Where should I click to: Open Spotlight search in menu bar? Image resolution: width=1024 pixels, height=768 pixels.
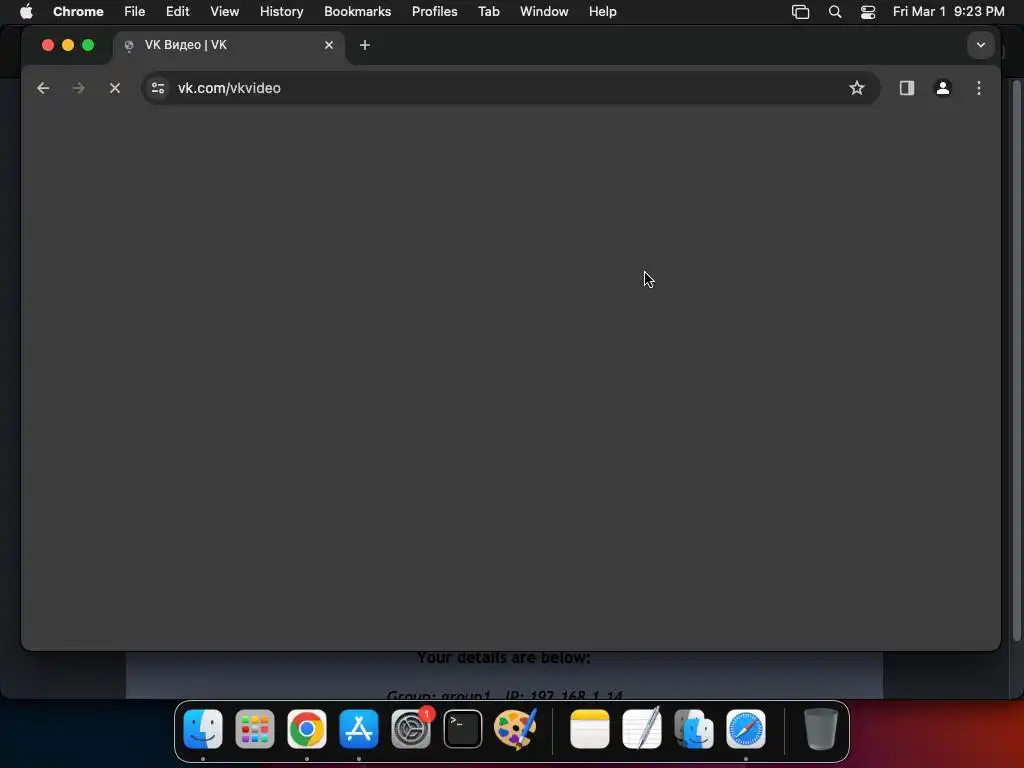pyautogui.click(x=835, y=12)
